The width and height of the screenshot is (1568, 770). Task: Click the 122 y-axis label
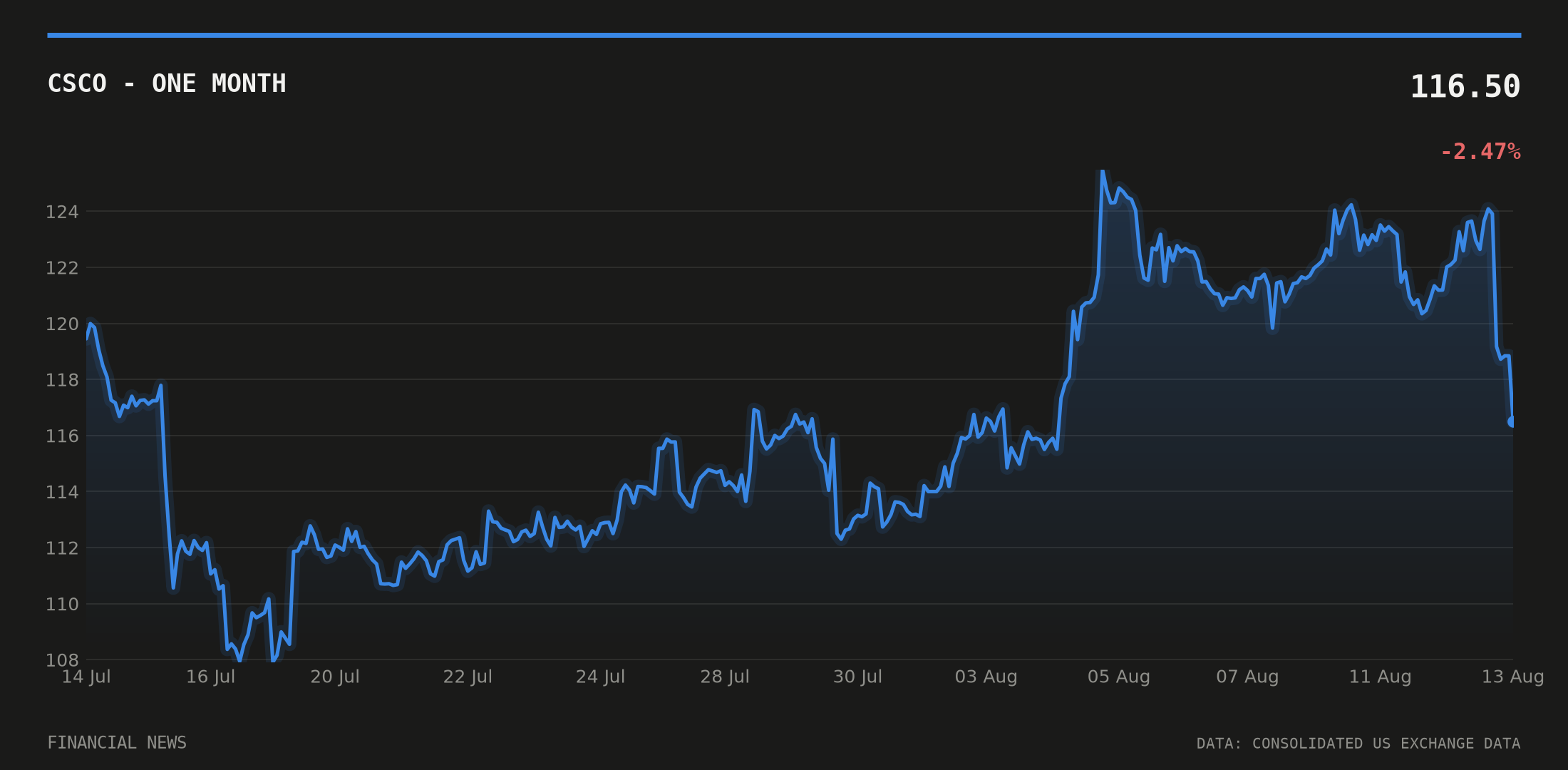pos(62,268)
